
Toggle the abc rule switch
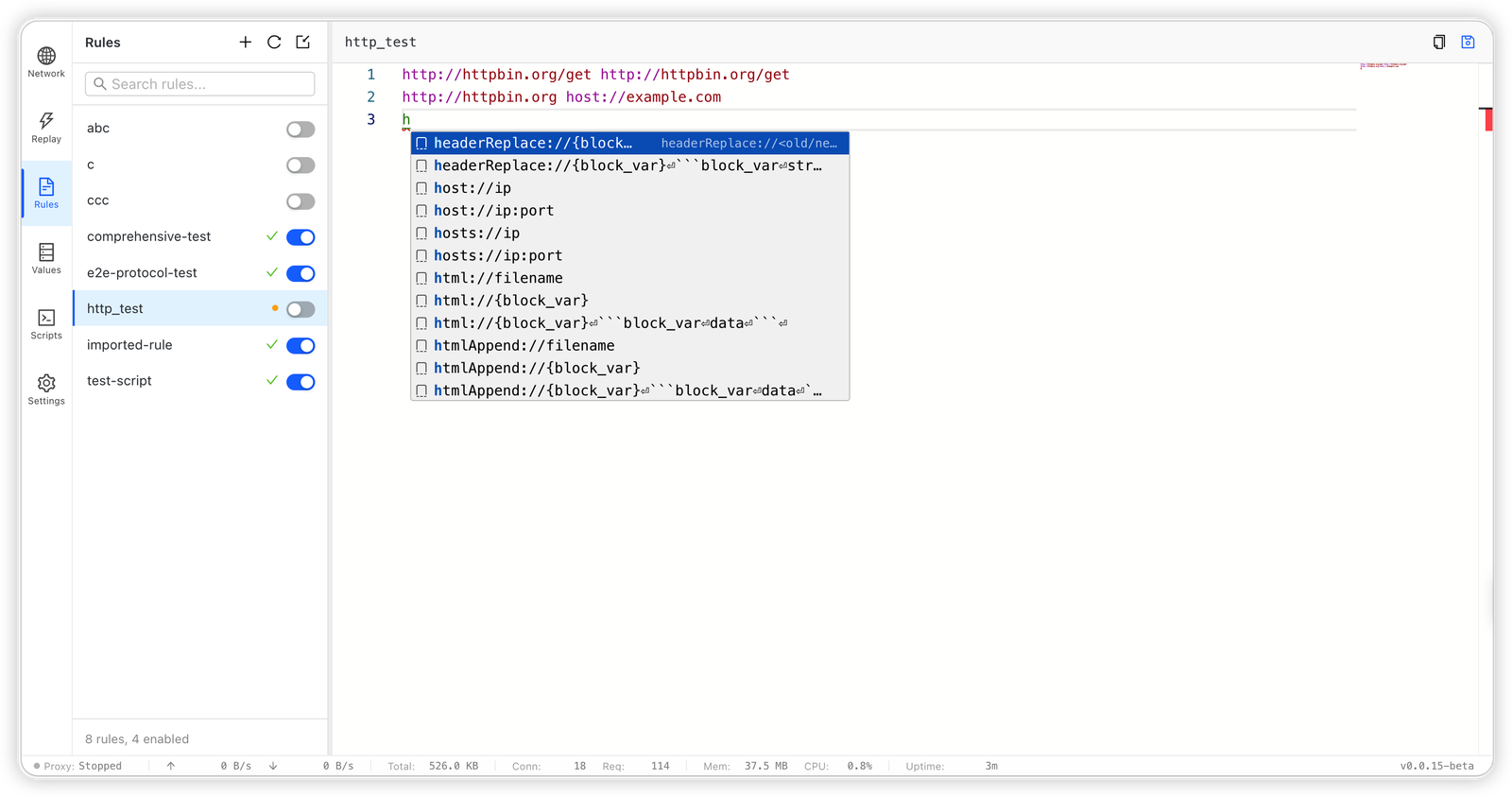[x=301, y=130]
